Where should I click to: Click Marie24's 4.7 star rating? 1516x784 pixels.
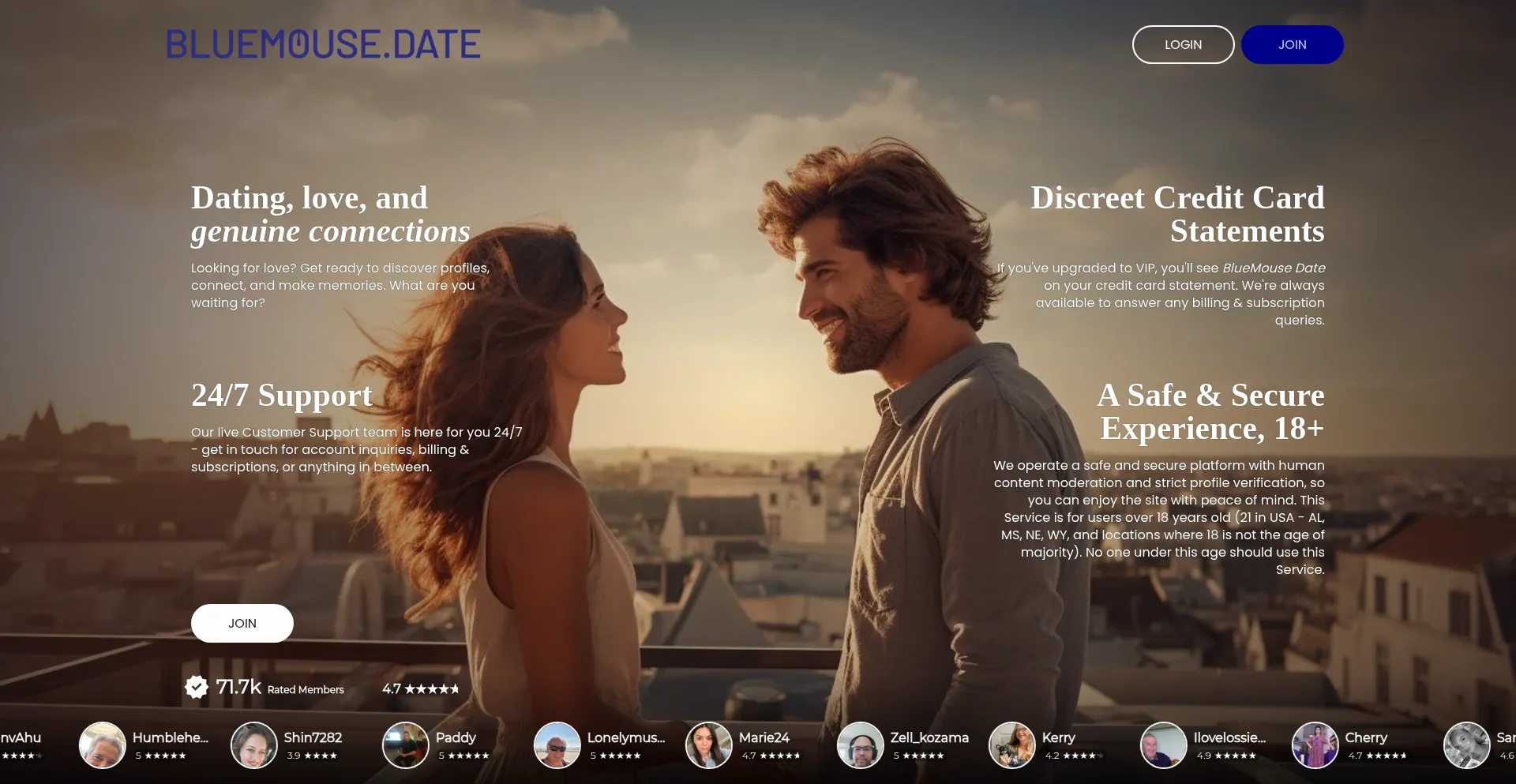coord(771,756)
